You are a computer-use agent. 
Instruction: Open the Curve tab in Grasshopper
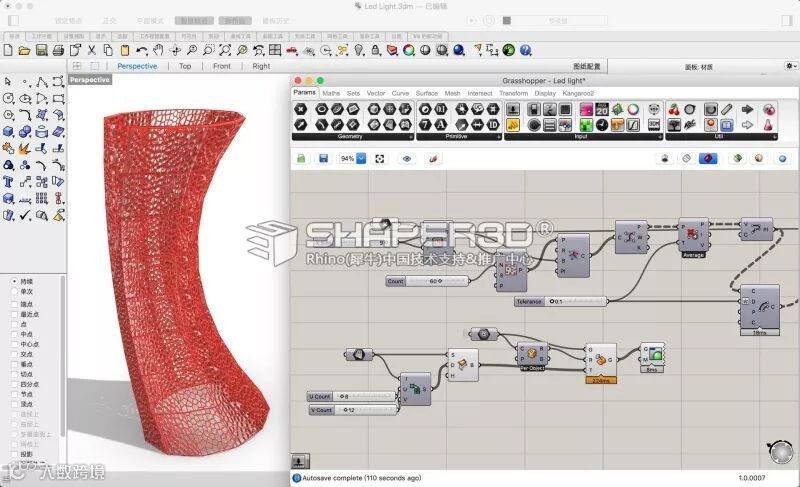coord(401,93)
